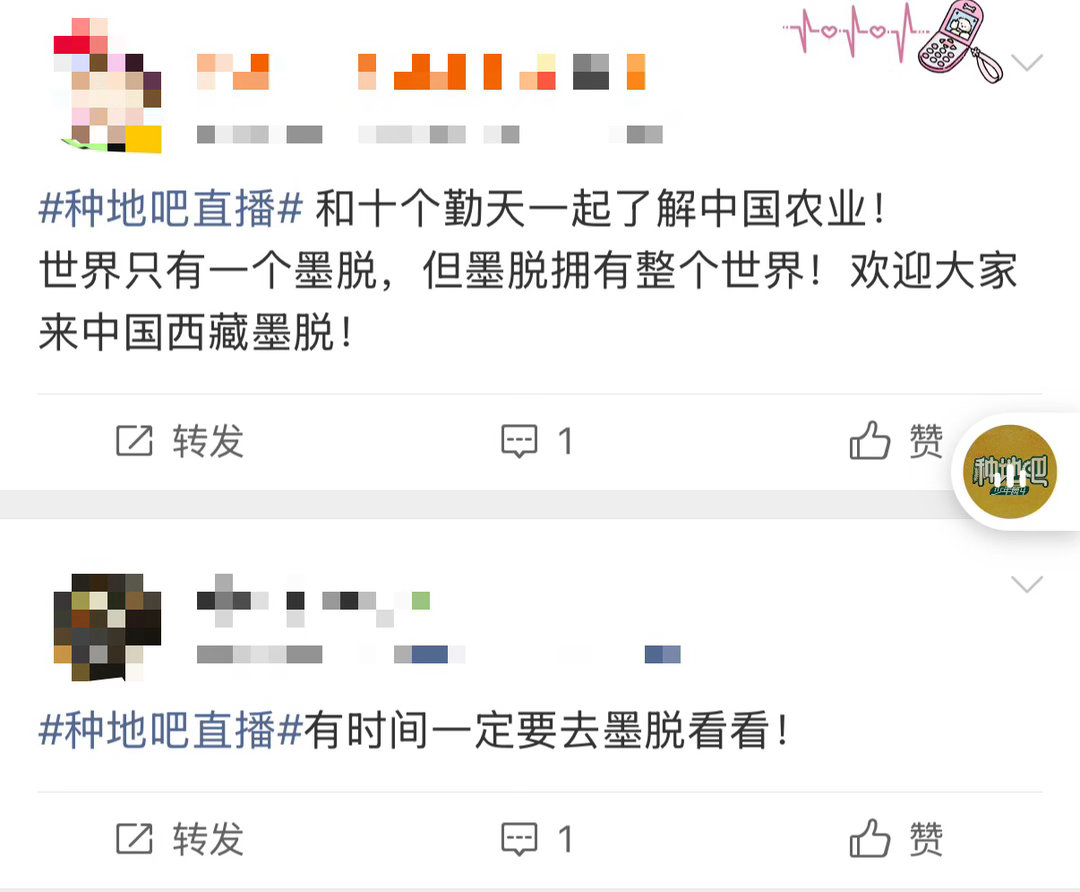Tap the pink flip-phone decoration badge
This screenshot has height=892, width=1080.
click(957, 41)
